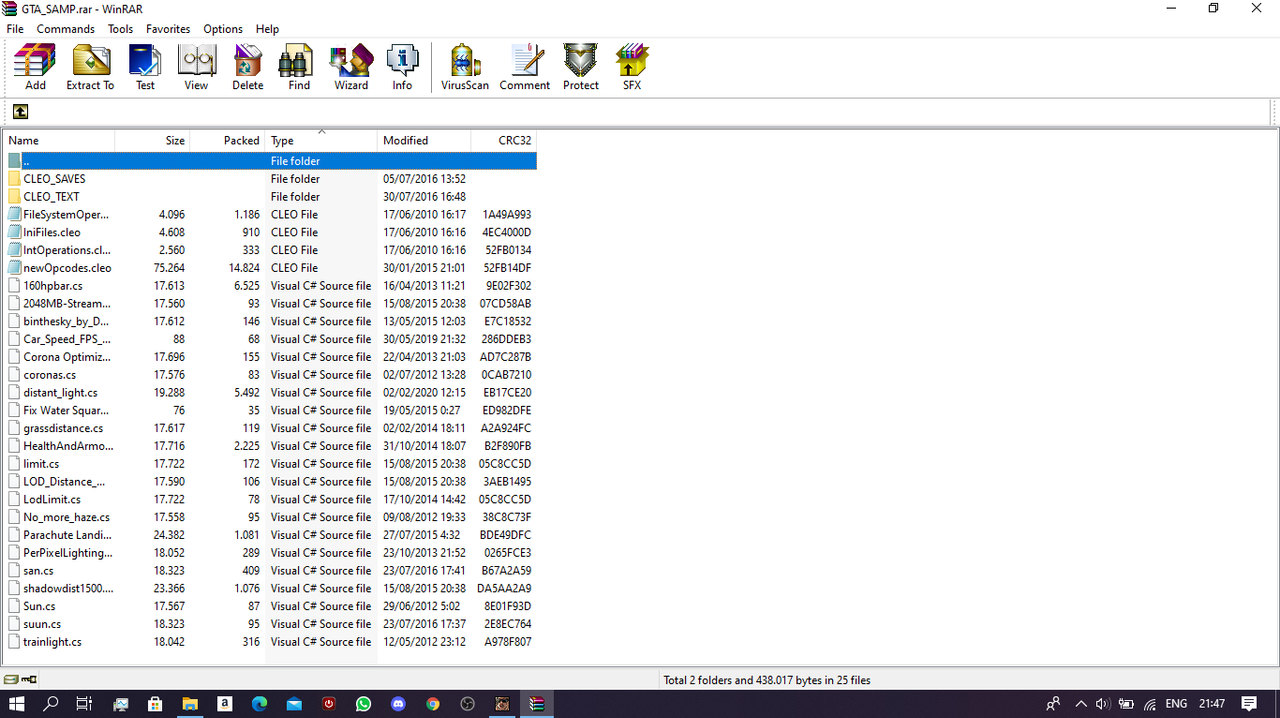
Task: Click the Extract To toolbar icon
Action: coord(90,67)
